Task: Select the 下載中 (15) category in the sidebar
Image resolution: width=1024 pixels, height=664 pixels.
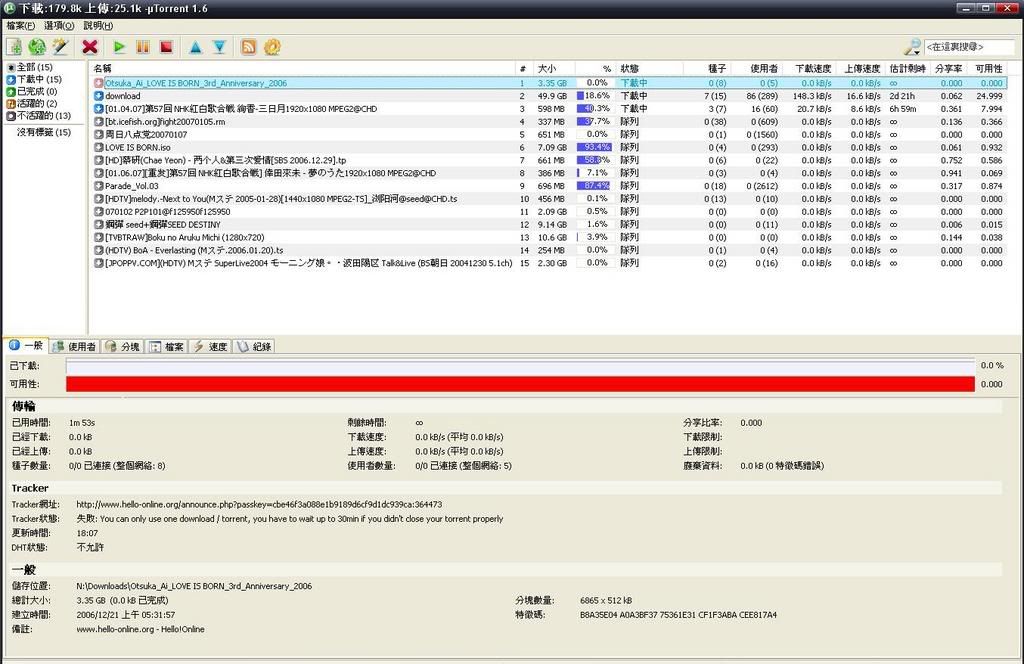Action: tap(34, 79)
